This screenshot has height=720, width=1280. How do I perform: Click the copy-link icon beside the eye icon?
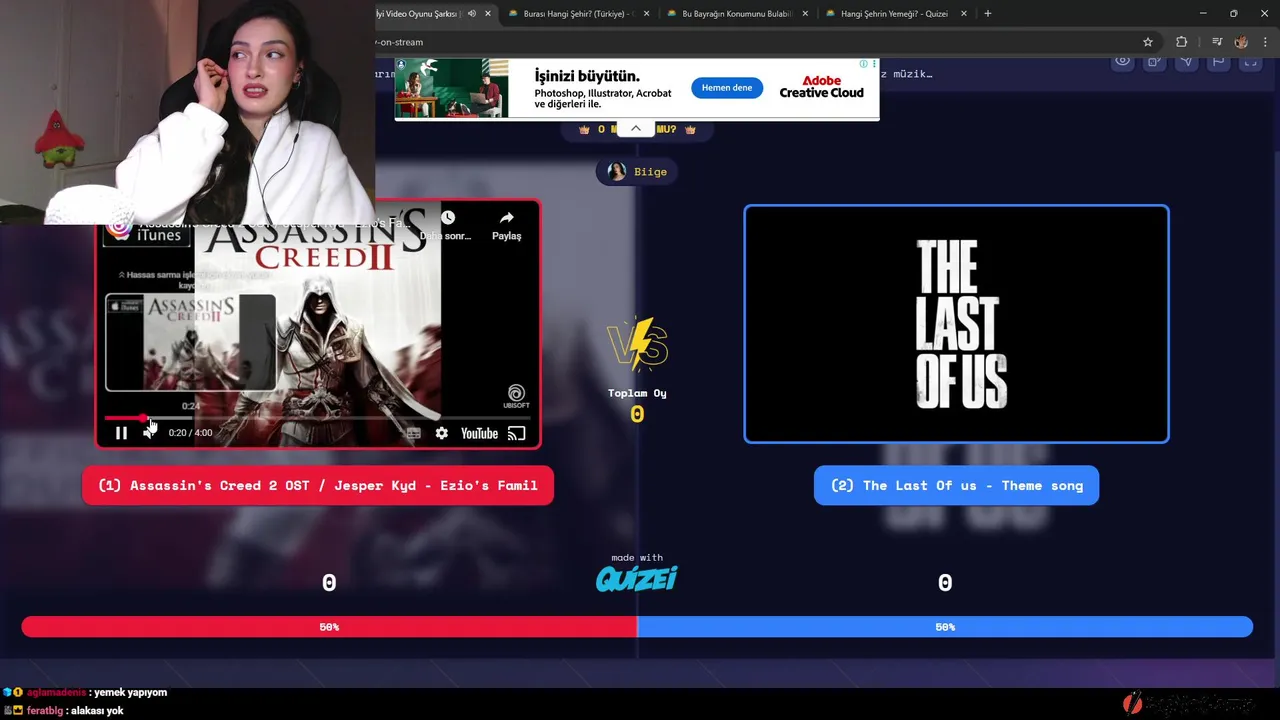(1154, 62)
